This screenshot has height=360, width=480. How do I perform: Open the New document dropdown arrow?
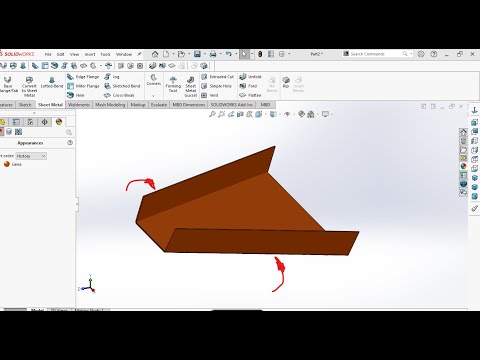pyautogui.click(x=173, y=54)
